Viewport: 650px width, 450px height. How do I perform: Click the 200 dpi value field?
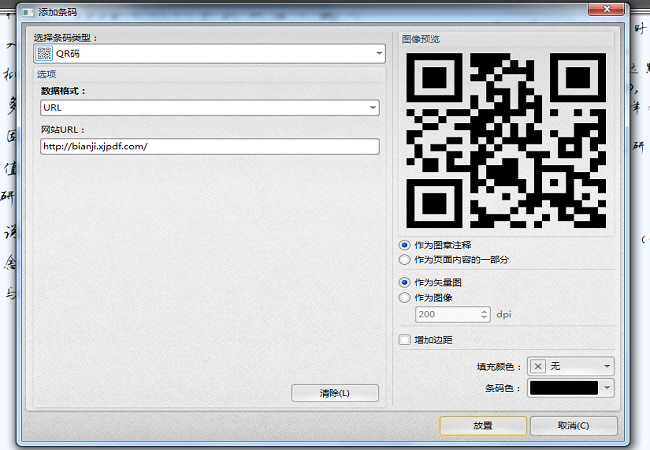448,315
